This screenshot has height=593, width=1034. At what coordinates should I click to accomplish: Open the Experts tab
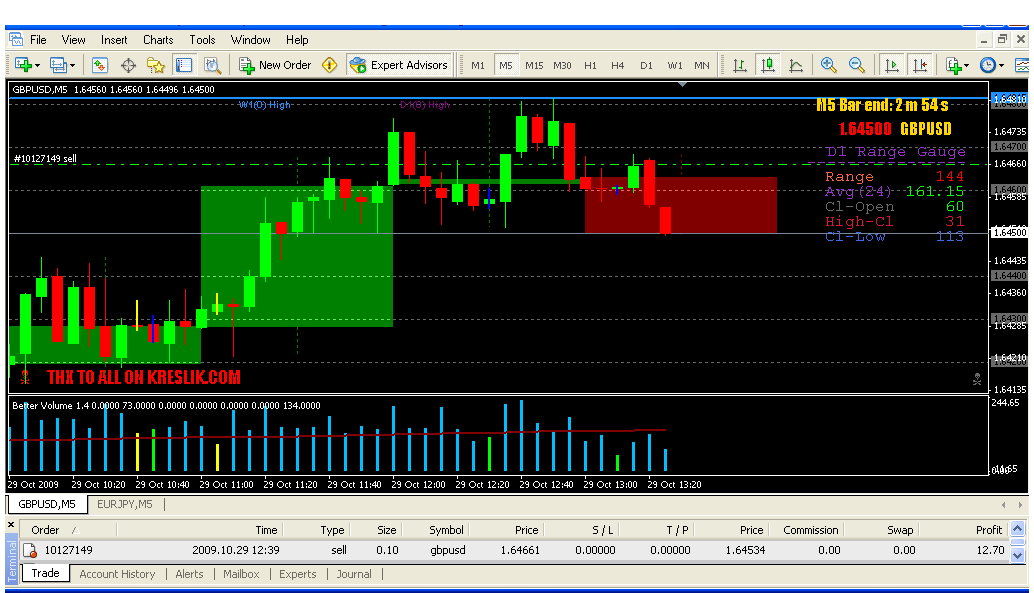[297, 574]
